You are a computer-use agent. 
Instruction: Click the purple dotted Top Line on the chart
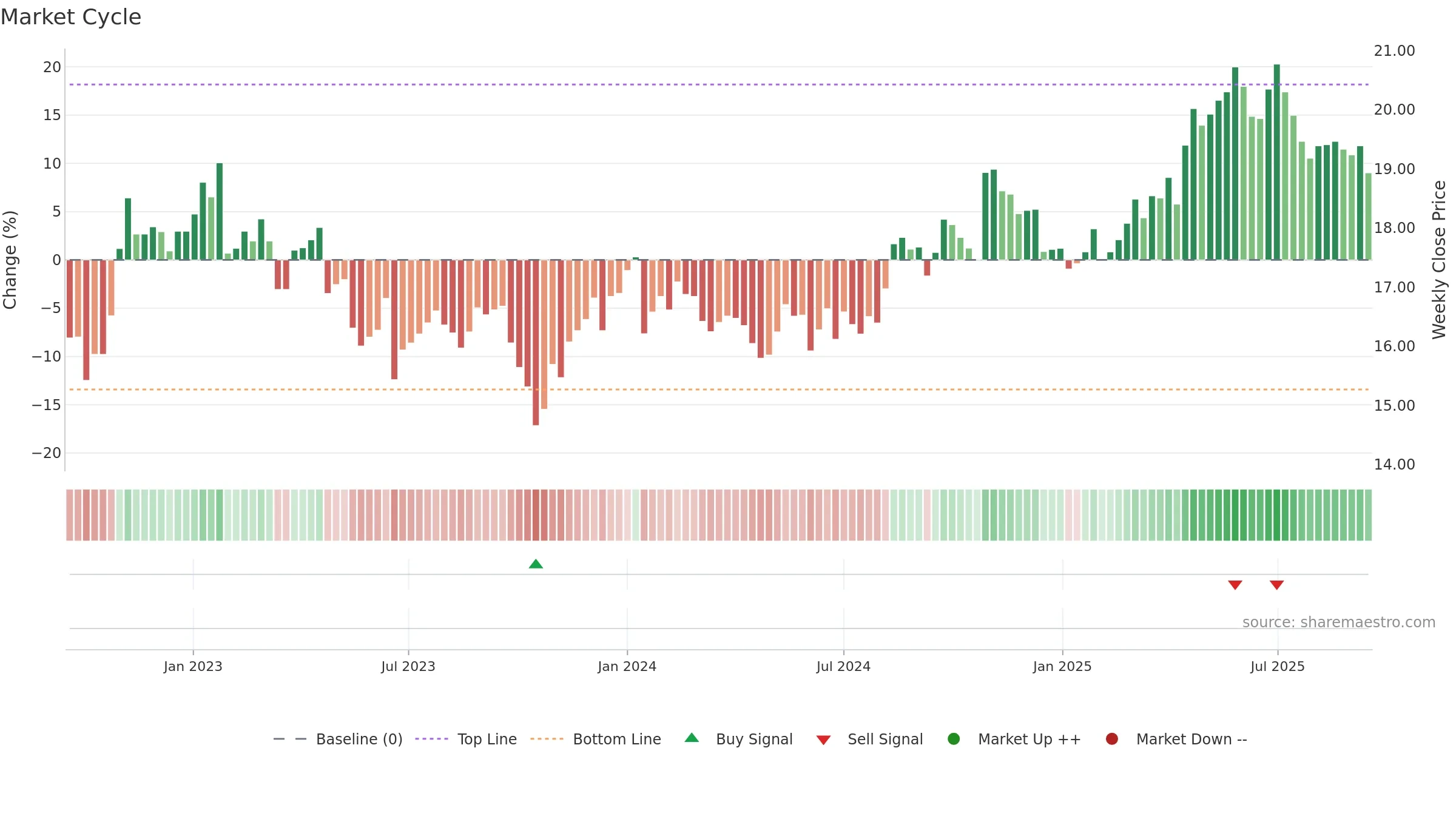click(x=719, y=84)
